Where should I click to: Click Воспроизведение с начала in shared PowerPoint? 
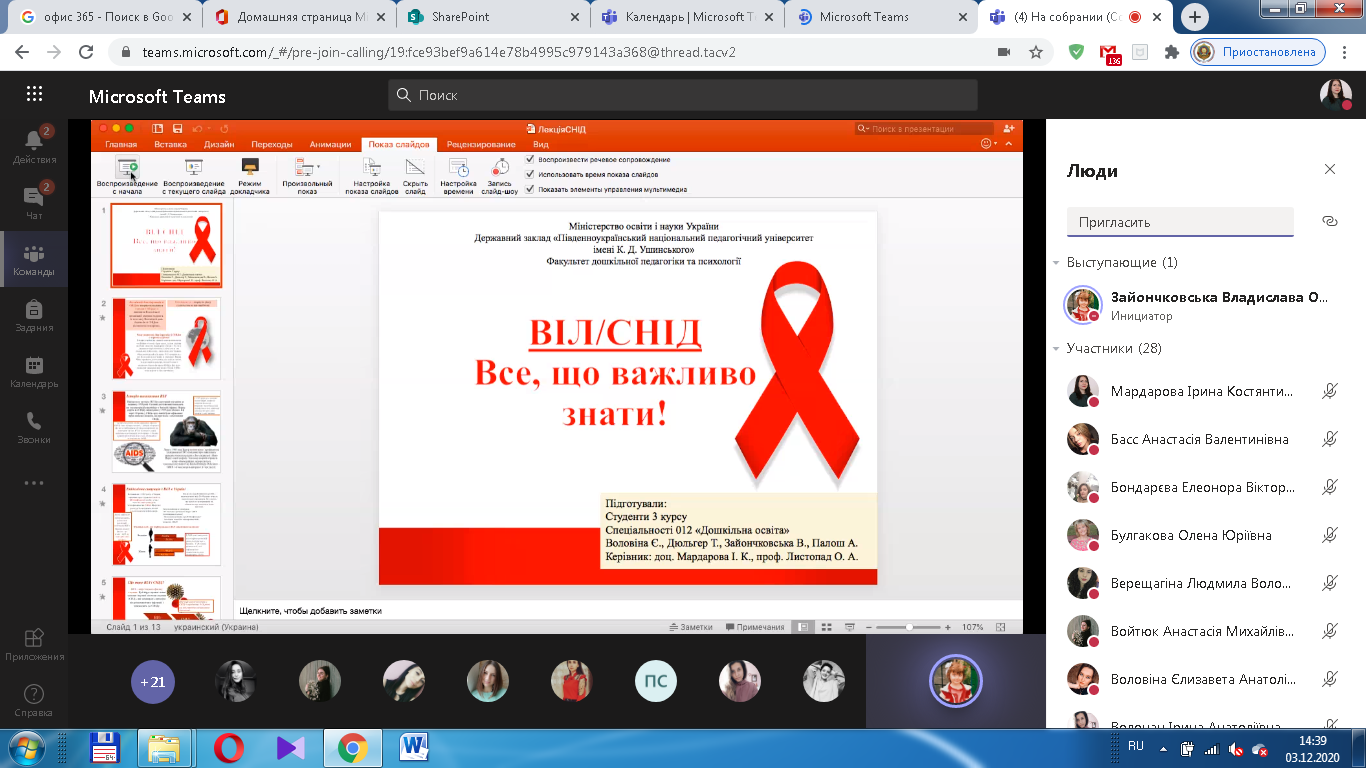(x=127, y=175)
